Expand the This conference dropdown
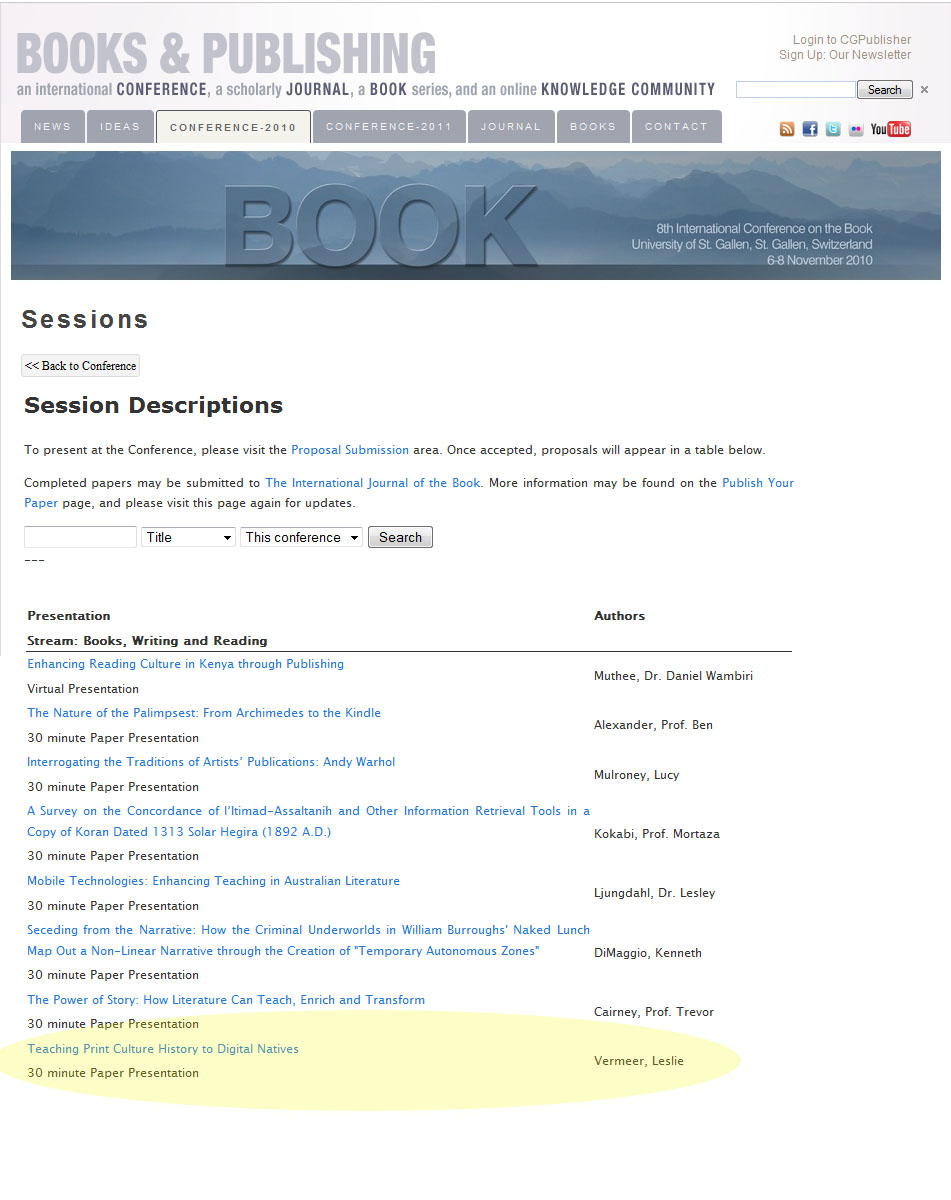951x1200 pixels. coord(301,537)
